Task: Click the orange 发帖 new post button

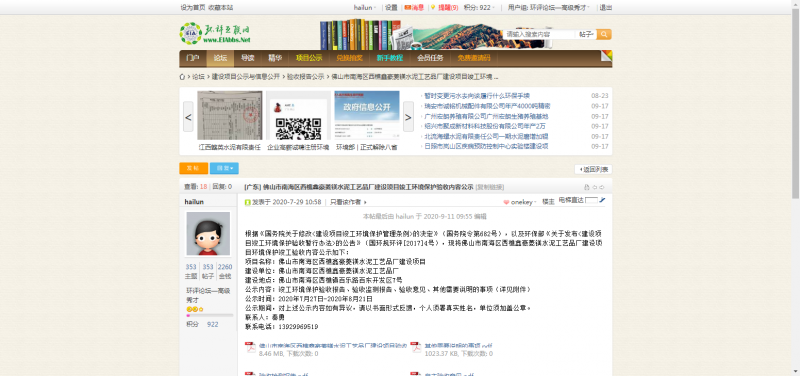Action: (x=193, y=168)
